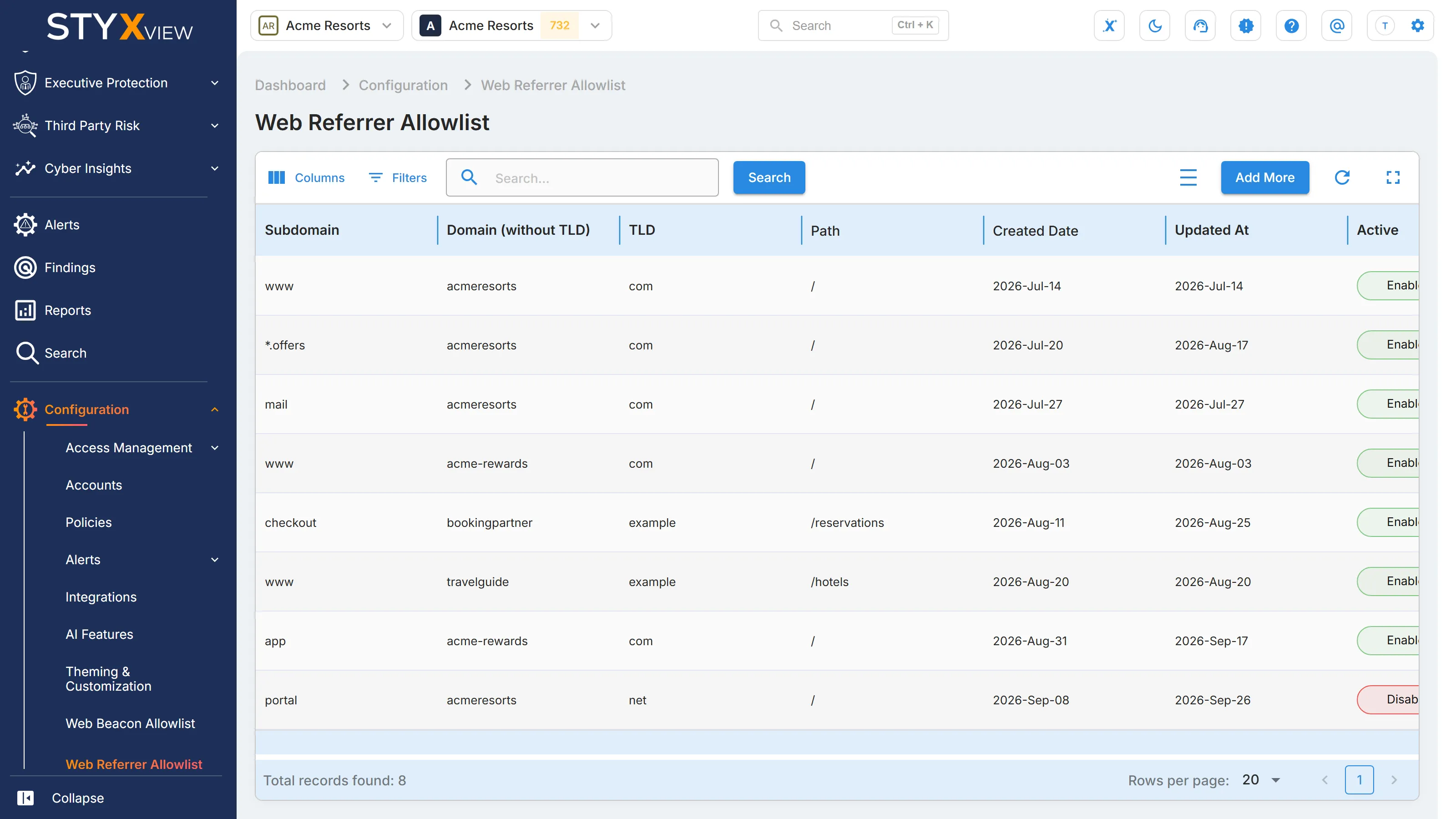Focus the table Search... input field
This screenshot has width=1456, height=819.
pyautogui.click(x=582, y=177)
